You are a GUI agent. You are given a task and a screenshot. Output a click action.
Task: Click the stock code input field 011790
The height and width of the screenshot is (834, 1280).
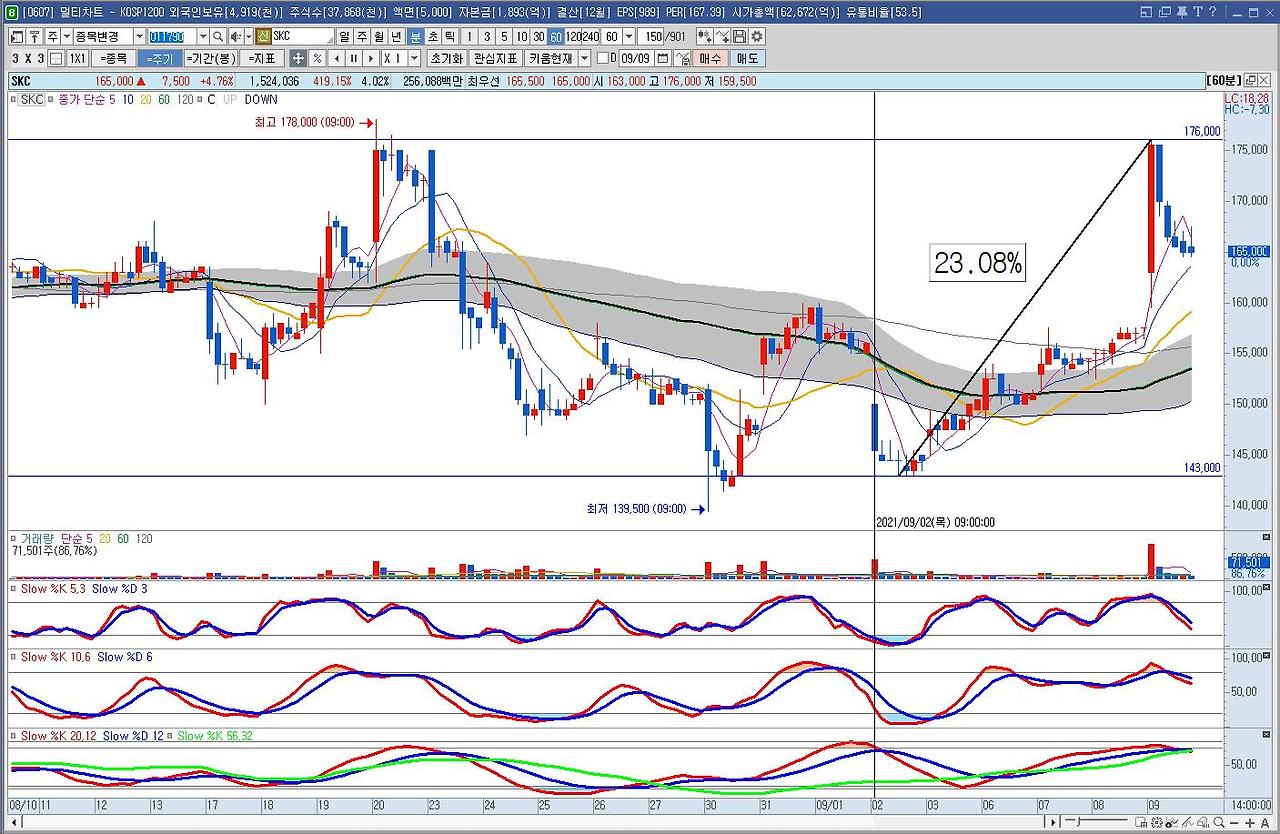tap(171, 36)
